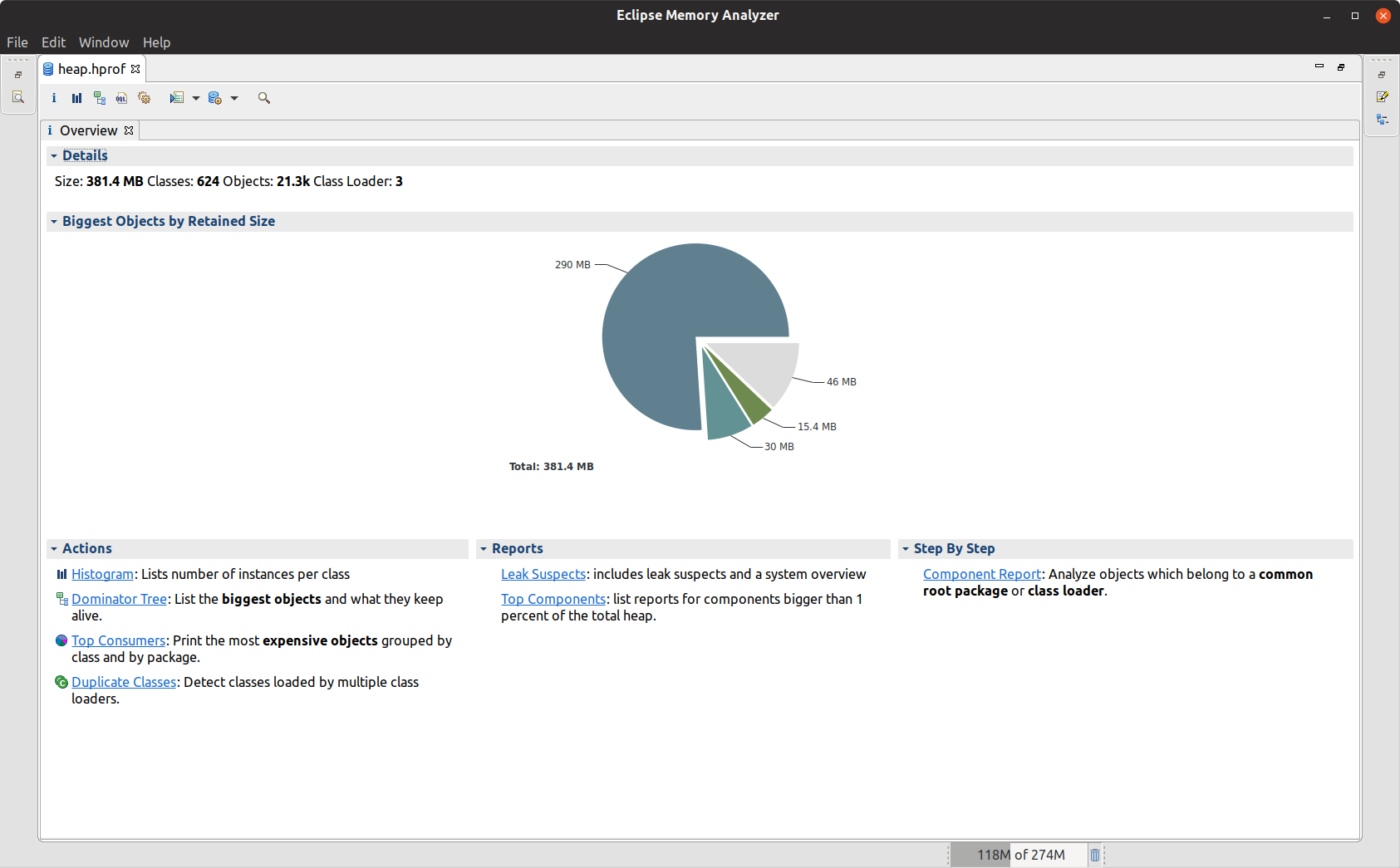Close the heap.hprof editor tab
1400x868 pixels.
click(x=135, y=69)
